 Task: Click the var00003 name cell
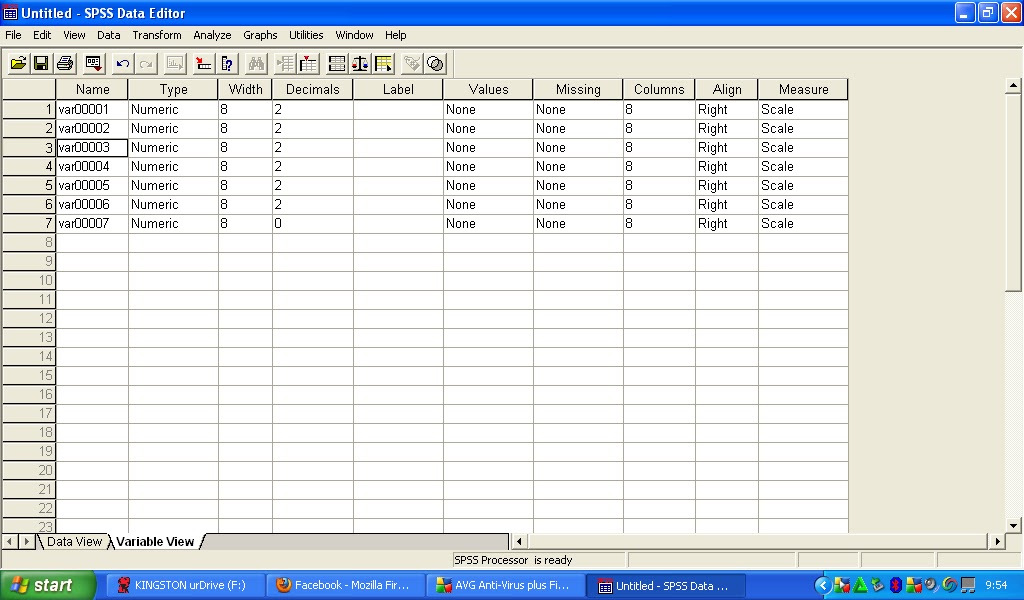click(x=92, y=148)
